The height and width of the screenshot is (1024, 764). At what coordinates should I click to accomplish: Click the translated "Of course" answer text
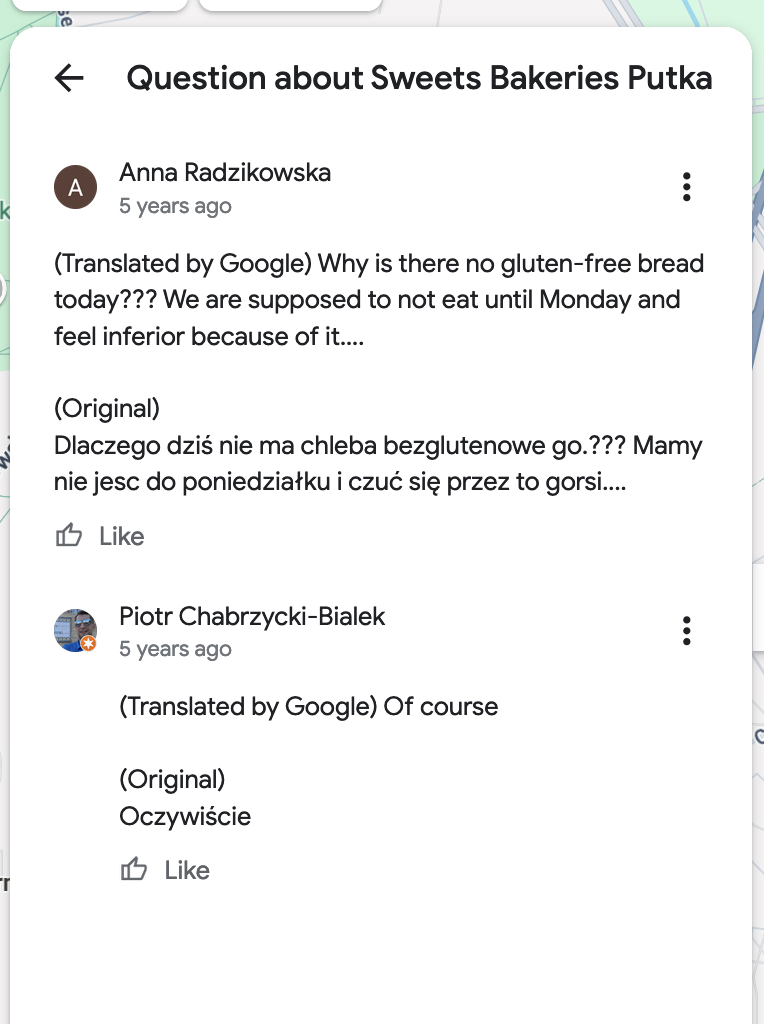(308, 707)
